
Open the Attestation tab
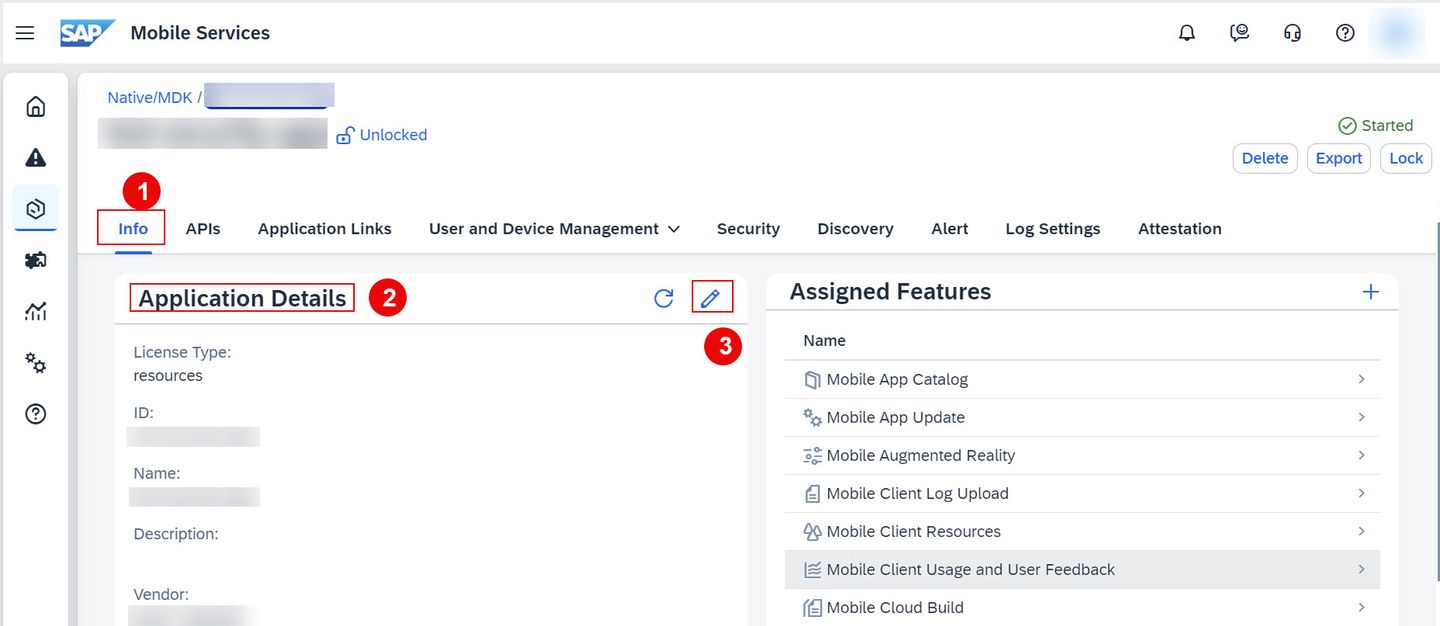click(1180, 229)
